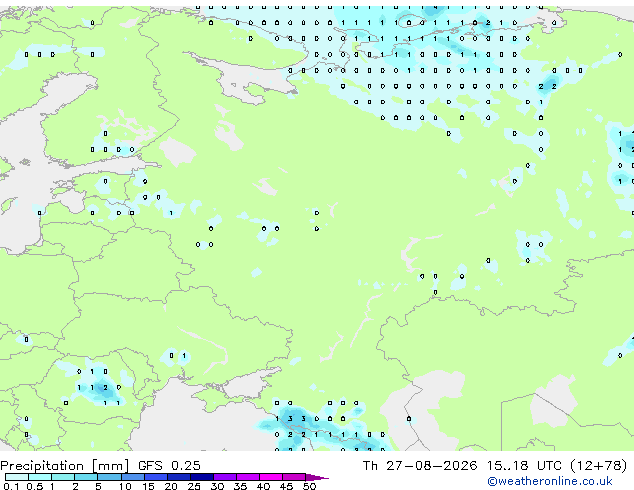Click legend value '40'
634x490 pixels.
tap(263, 486)
